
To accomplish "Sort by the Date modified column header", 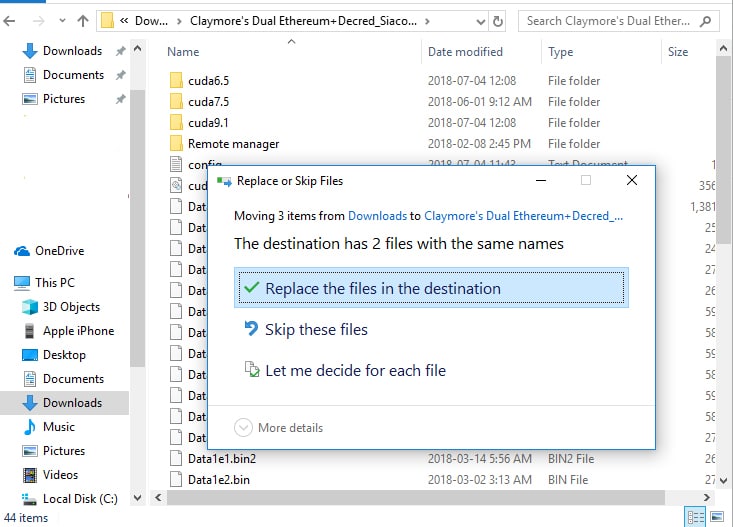I will coord(465,52).
